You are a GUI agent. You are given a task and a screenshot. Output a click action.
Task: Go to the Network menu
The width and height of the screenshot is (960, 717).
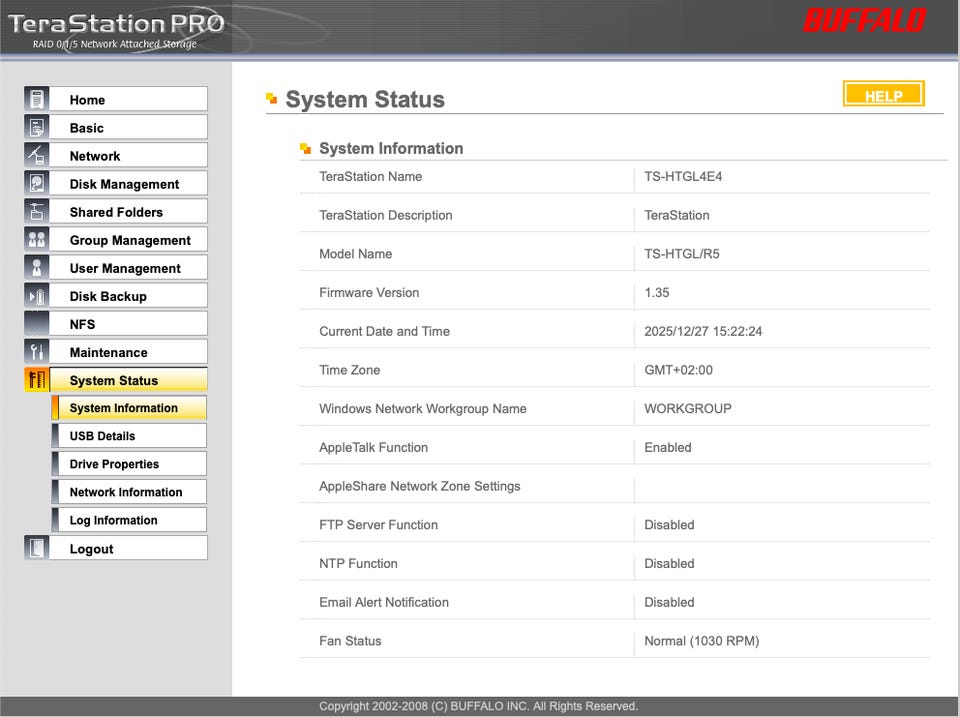pos(128,156)
